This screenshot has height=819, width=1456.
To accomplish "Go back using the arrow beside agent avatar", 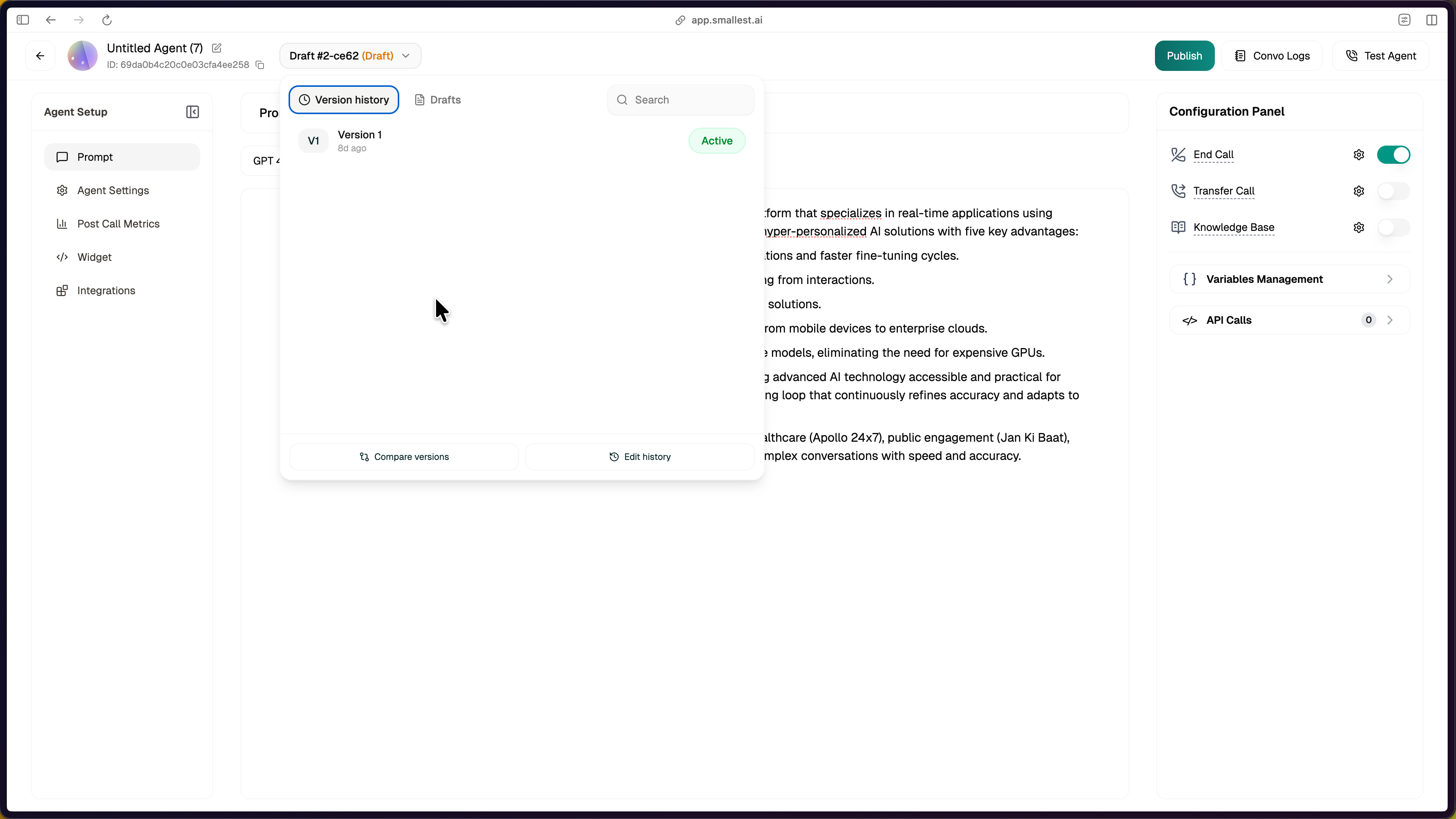I will 40,55.
